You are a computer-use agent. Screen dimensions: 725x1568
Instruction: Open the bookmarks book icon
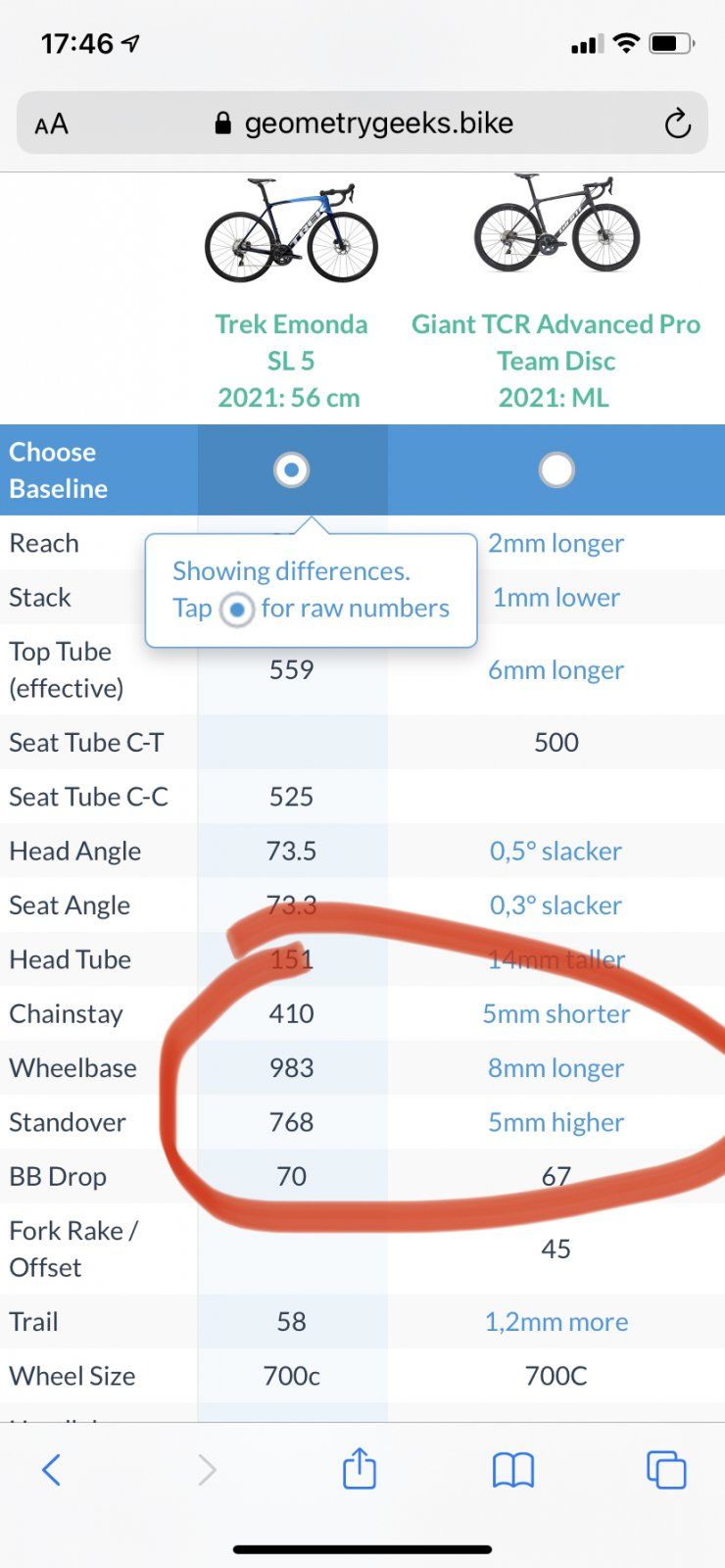click(x=513, y=1469)
